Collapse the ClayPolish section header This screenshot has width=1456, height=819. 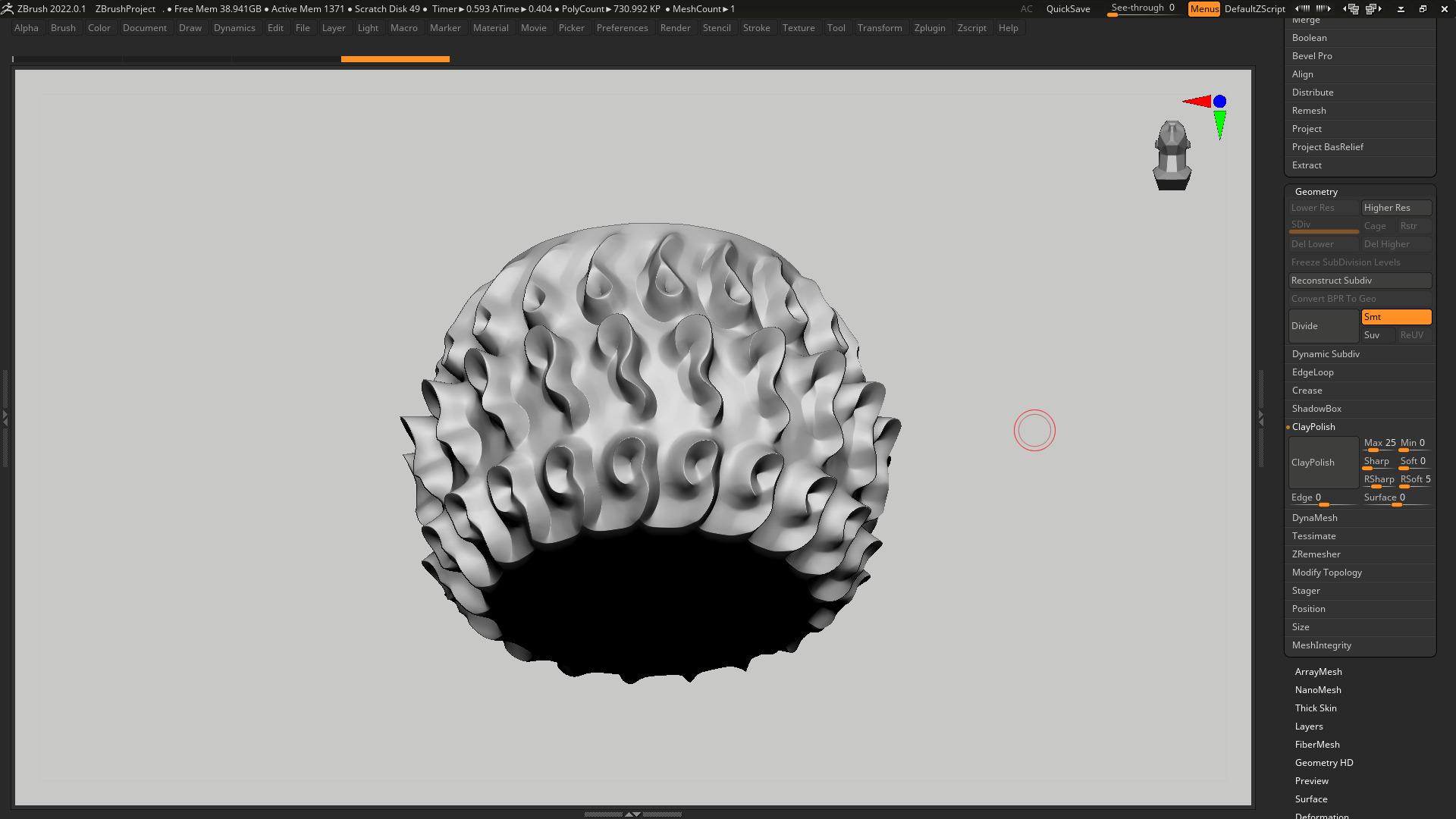point(1313,427)
